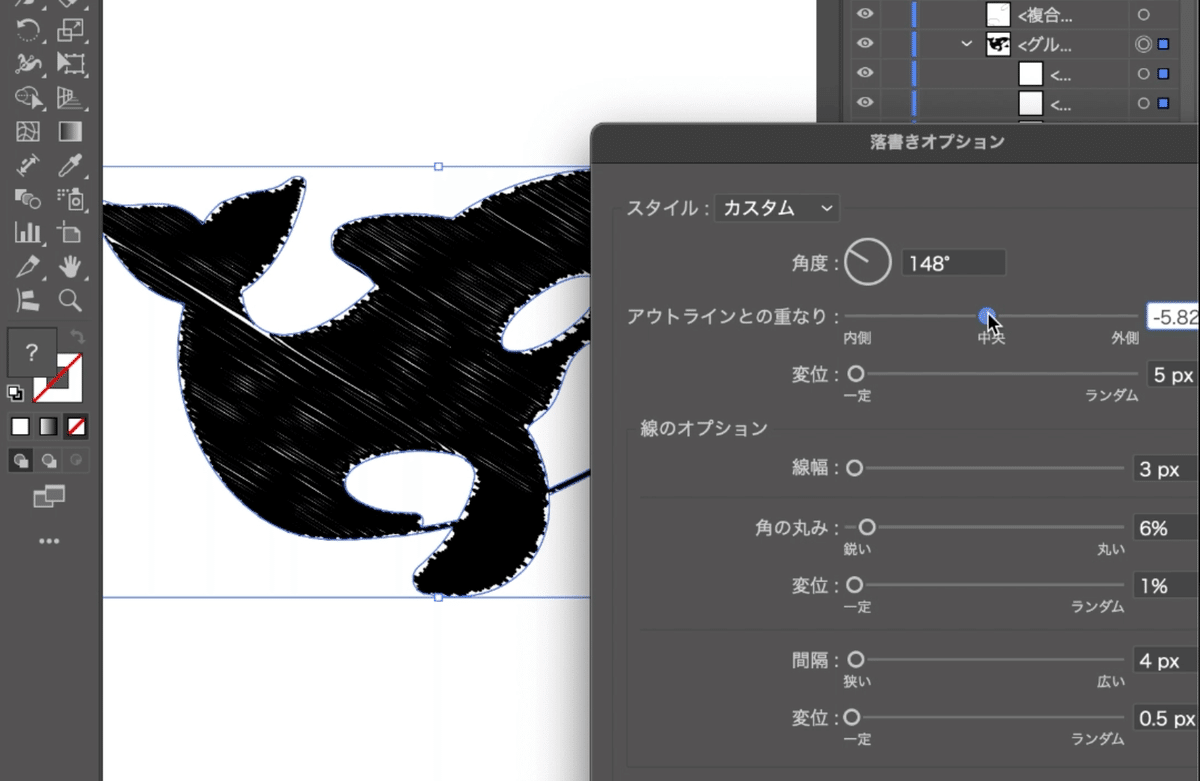The width and height of the screenshot is (1200, 781).
Task: Hide the <複合 layer with its eye icon
Action: (x=865, y=13)
